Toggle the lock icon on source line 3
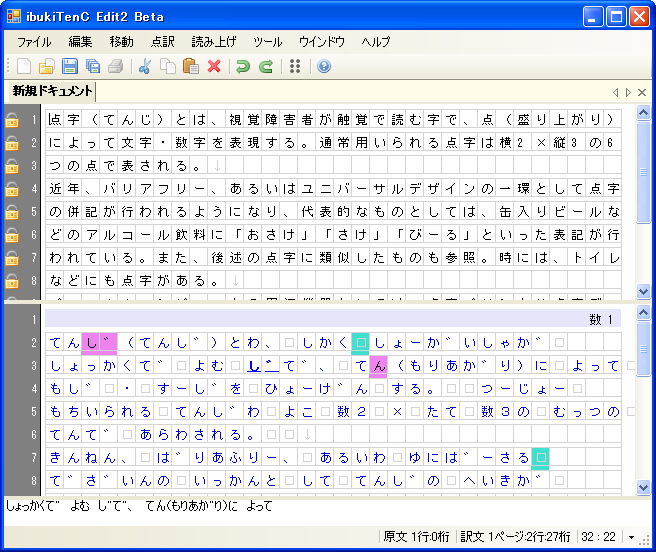This screenshot has width=656, height=552. [12, 166]
